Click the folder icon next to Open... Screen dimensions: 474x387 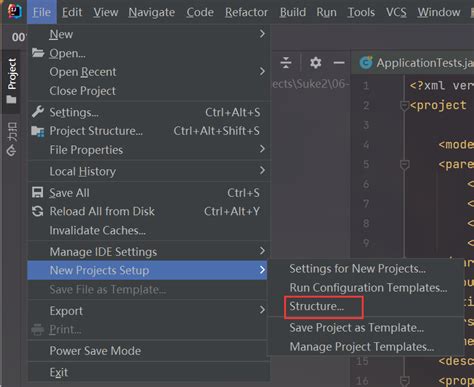[38, 53]
